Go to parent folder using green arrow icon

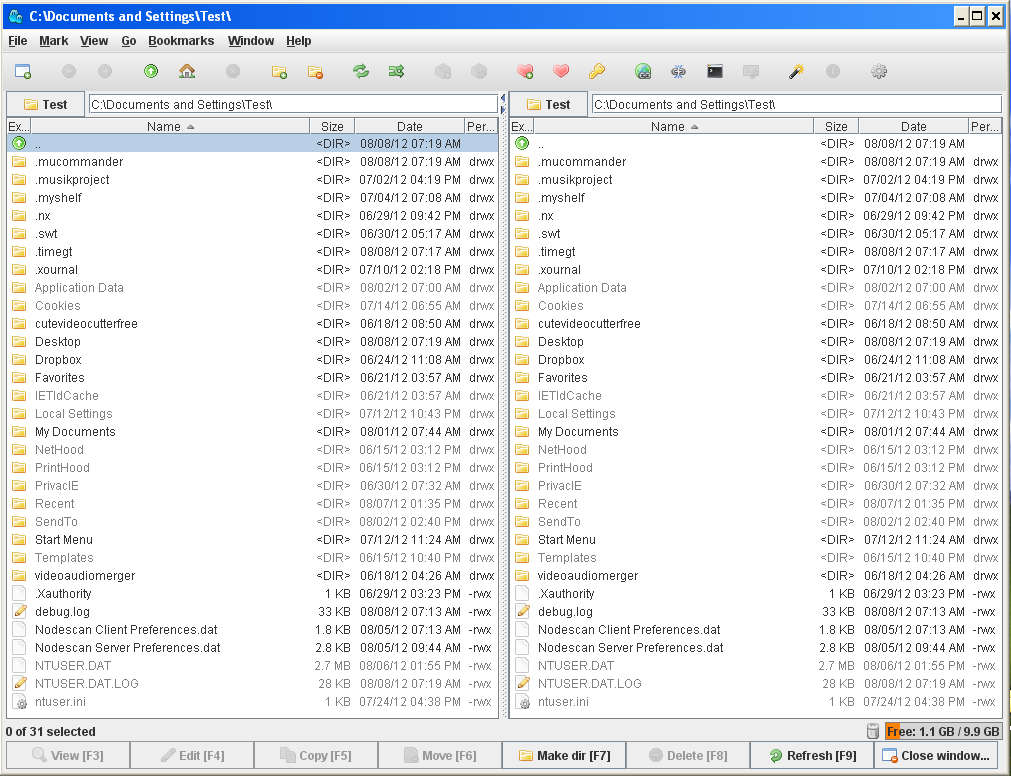pos(151,71)
